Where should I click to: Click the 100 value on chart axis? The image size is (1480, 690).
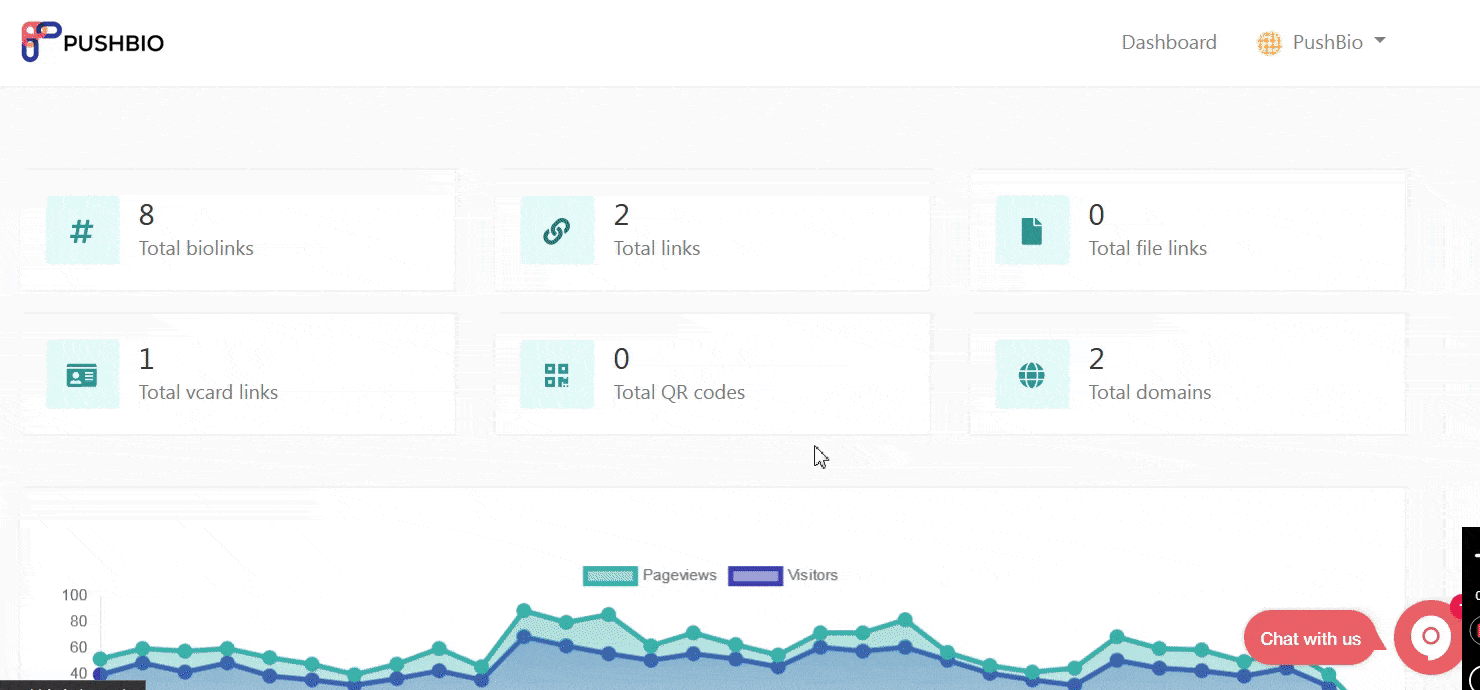pyautogui.click(x=75, y=595)
